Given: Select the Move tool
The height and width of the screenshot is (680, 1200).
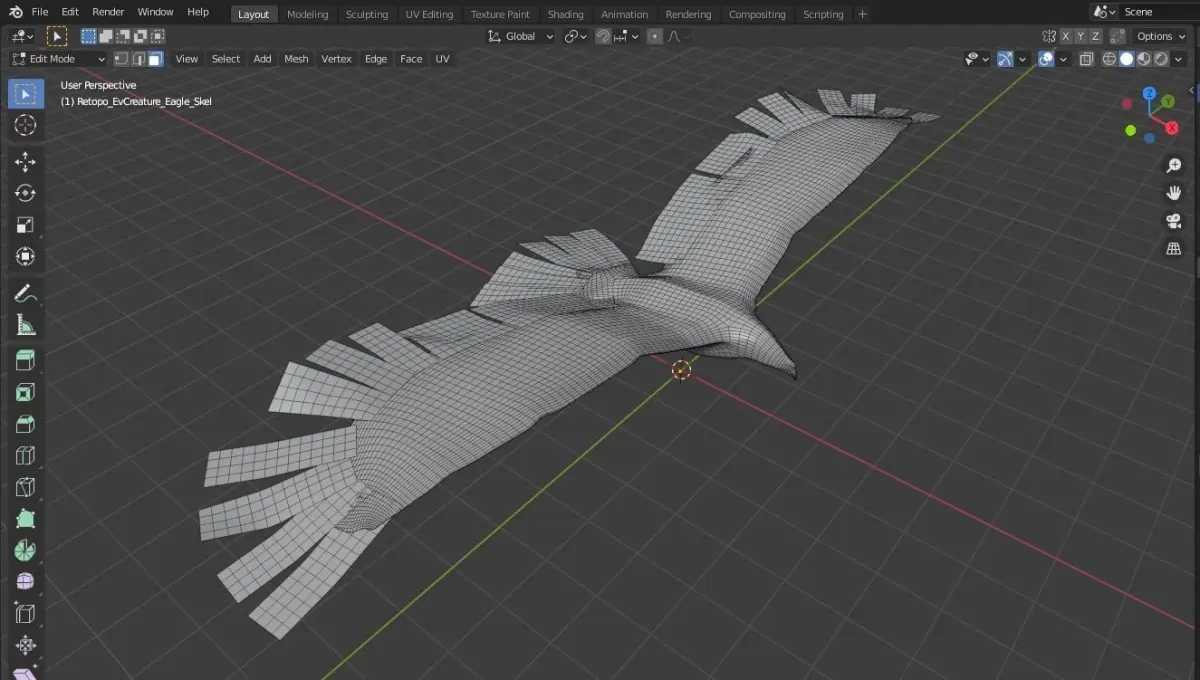Looking at the screenshot, I should point(26,162).
